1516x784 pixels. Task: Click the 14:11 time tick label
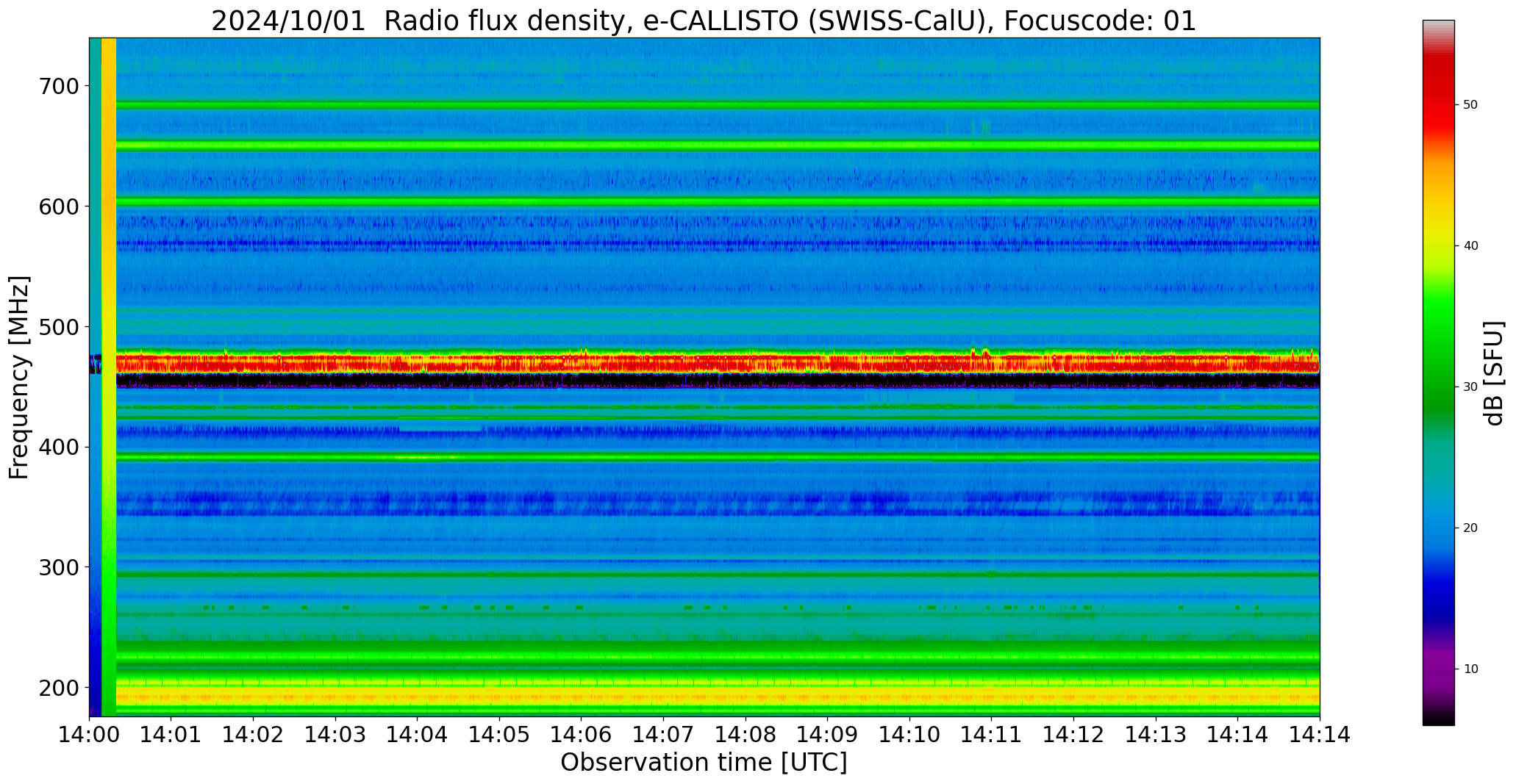tap(992, 735)
